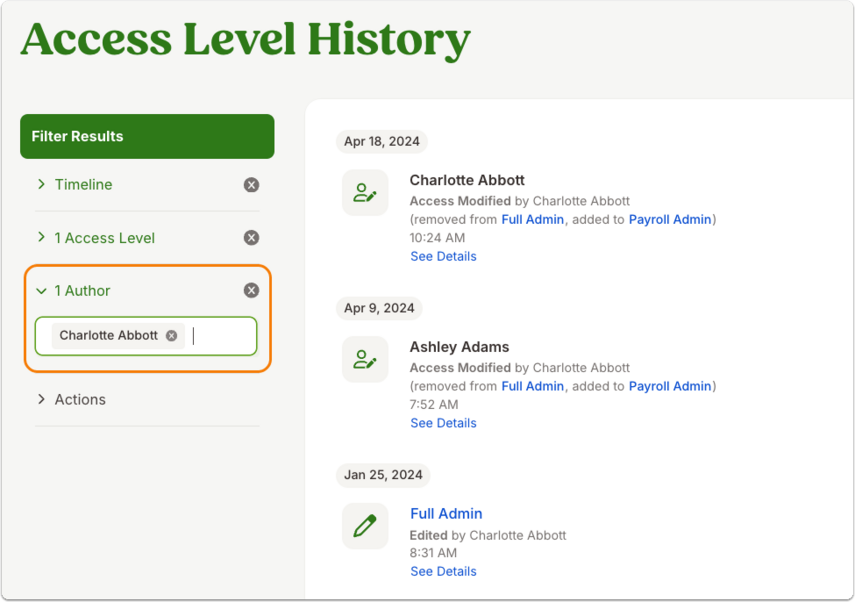Remove the Charlotte Abbott author chip
Viewport: 855px width, 602px height.
pos(172,335)
